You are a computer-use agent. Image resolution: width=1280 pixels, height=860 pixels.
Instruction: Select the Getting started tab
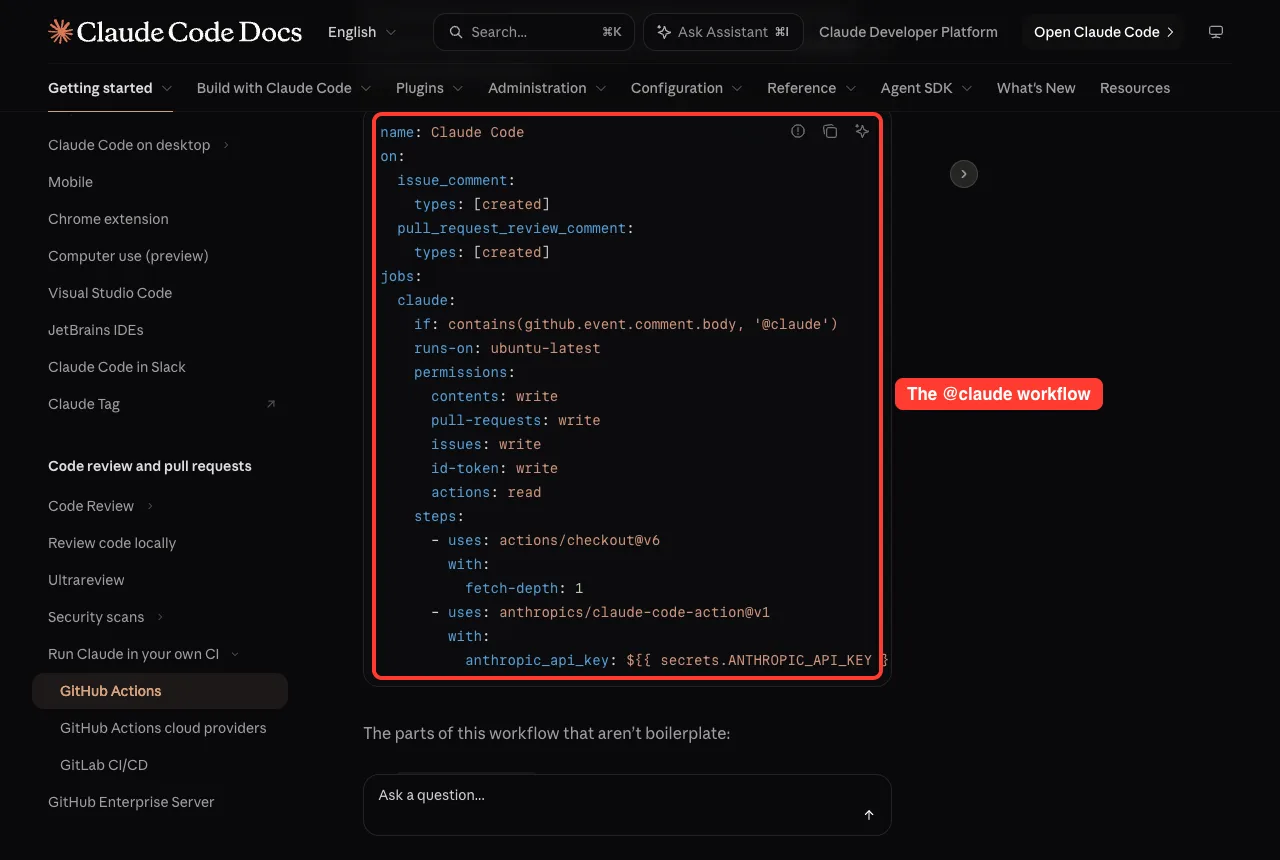click(x=110, y=88)
